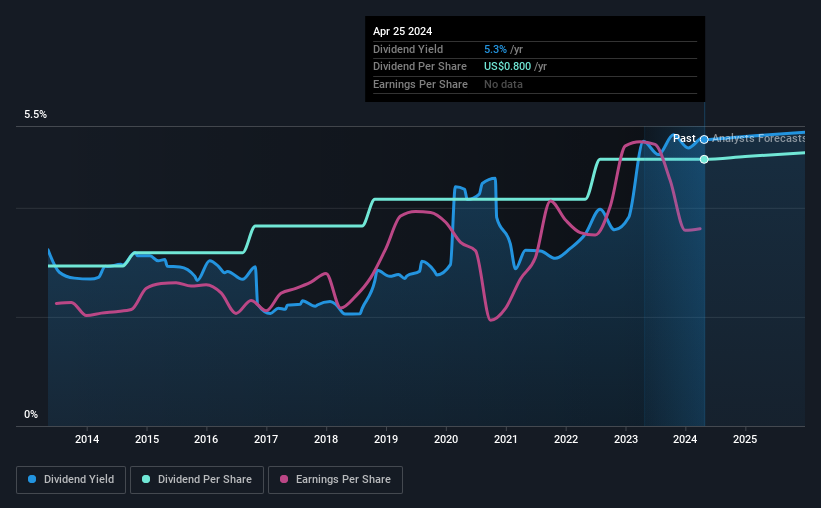This screenshot has width=821, height=508.
Task: Select the 2025 label on x-axis
Action: click(745, 439)
